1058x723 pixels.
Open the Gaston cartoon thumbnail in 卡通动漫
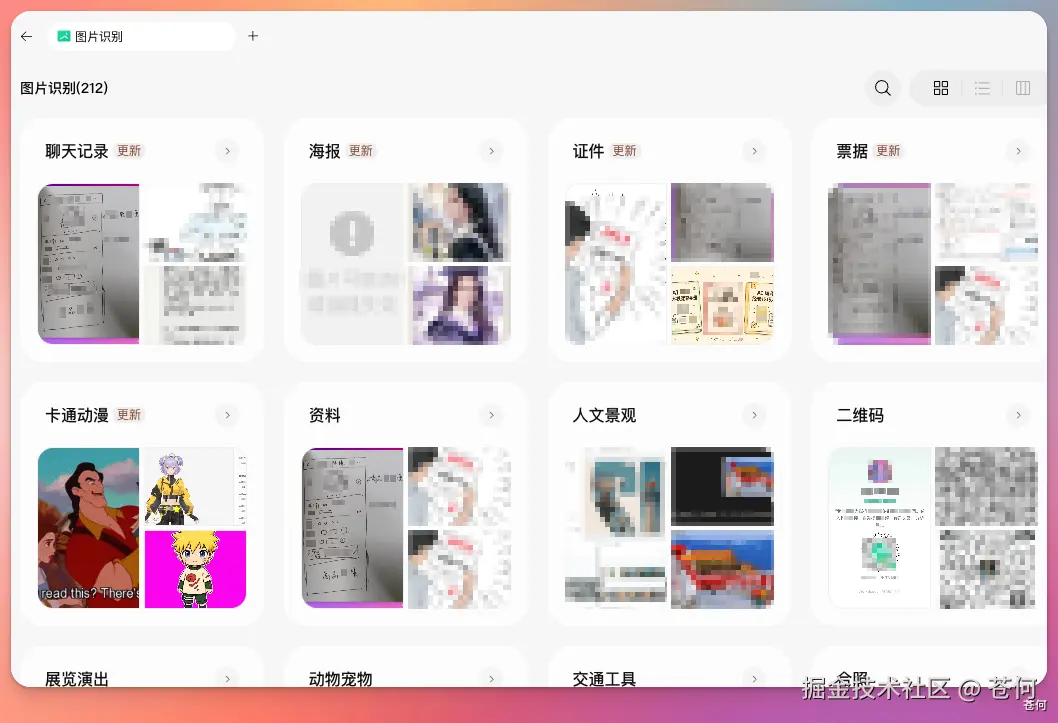88,527
